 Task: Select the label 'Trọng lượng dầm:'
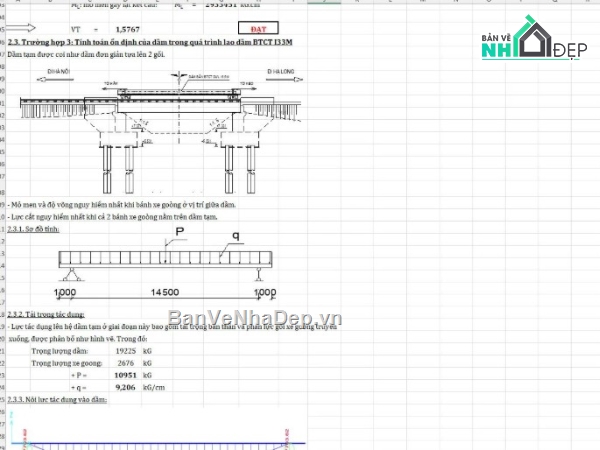tap(60, 351)
